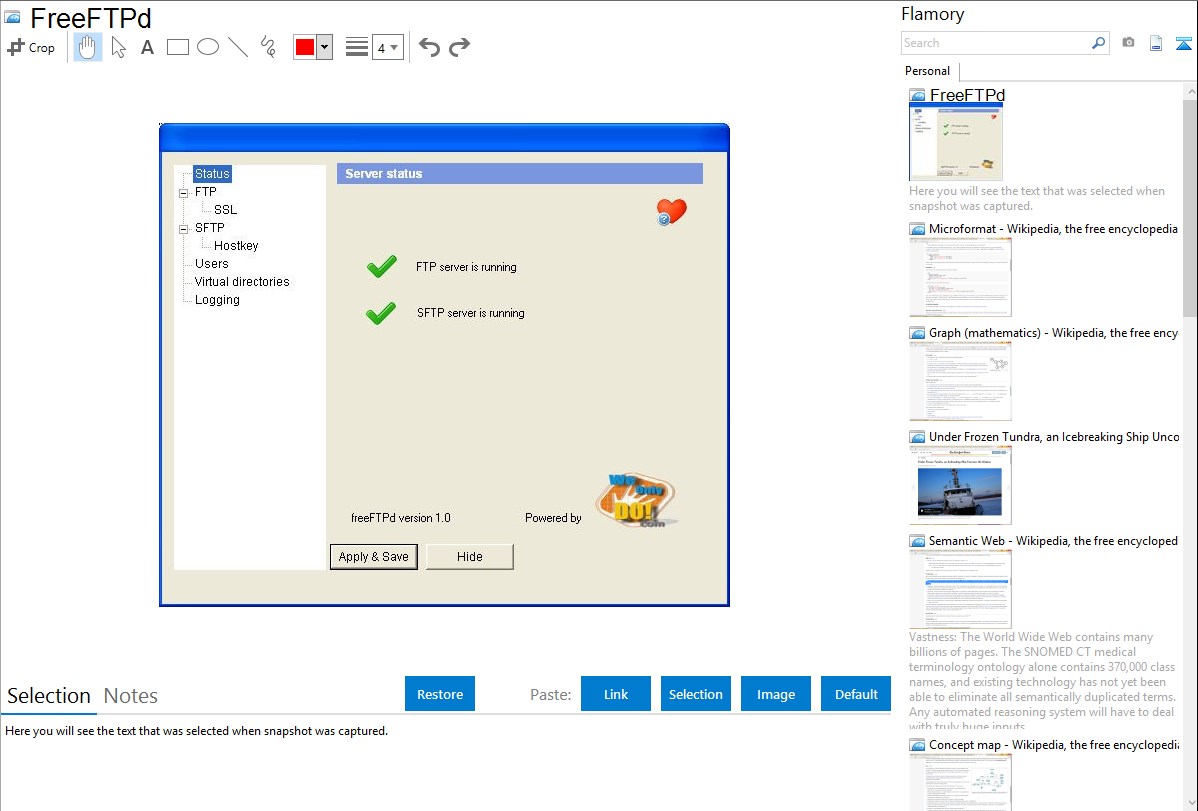The width and height of the screenshot is (1198, 811).
Task: Select the Hand pan tool
Action: click(x=88, y=47)
